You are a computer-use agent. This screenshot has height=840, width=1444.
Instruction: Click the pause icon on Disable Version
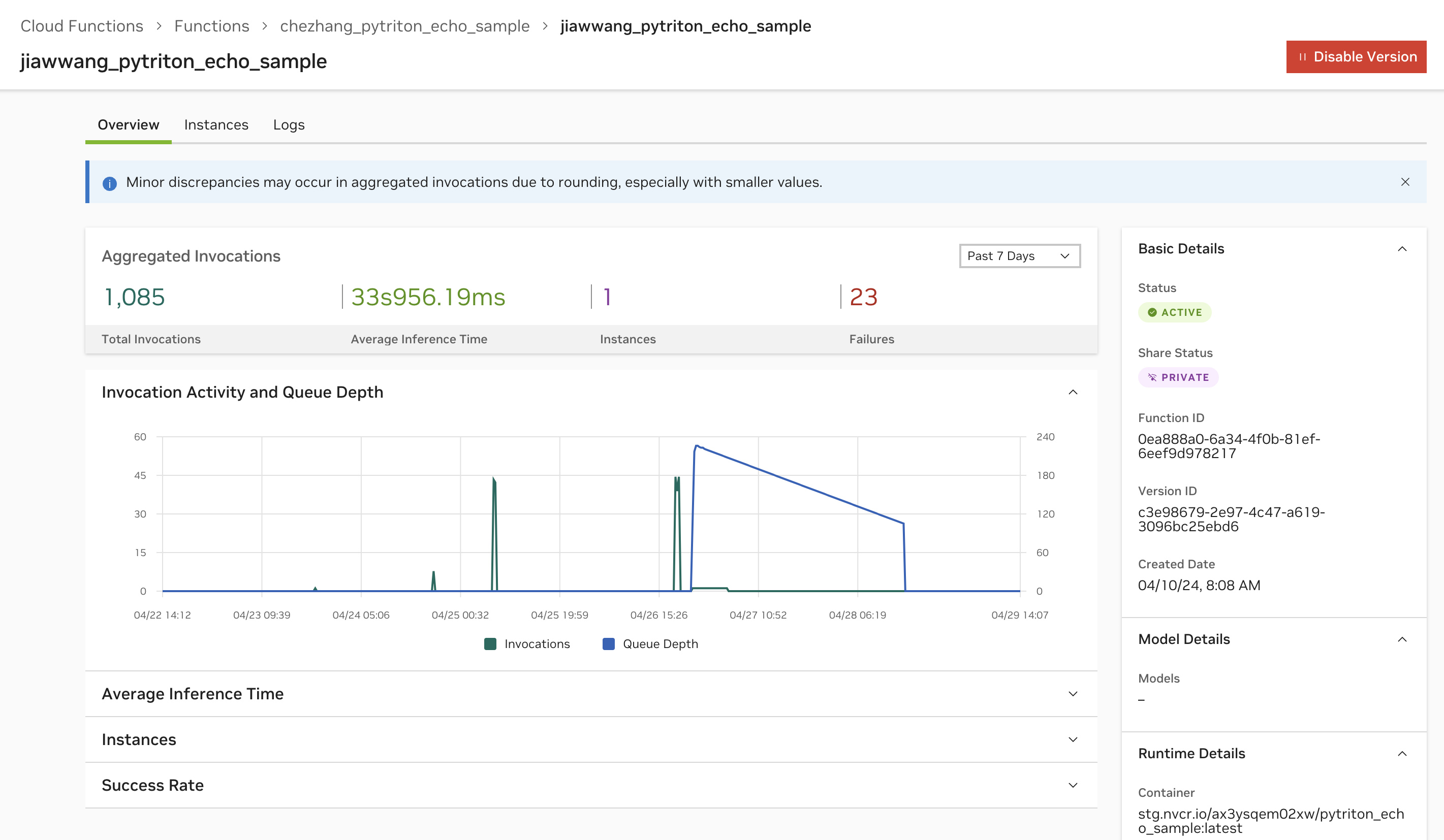point(1302,57)
